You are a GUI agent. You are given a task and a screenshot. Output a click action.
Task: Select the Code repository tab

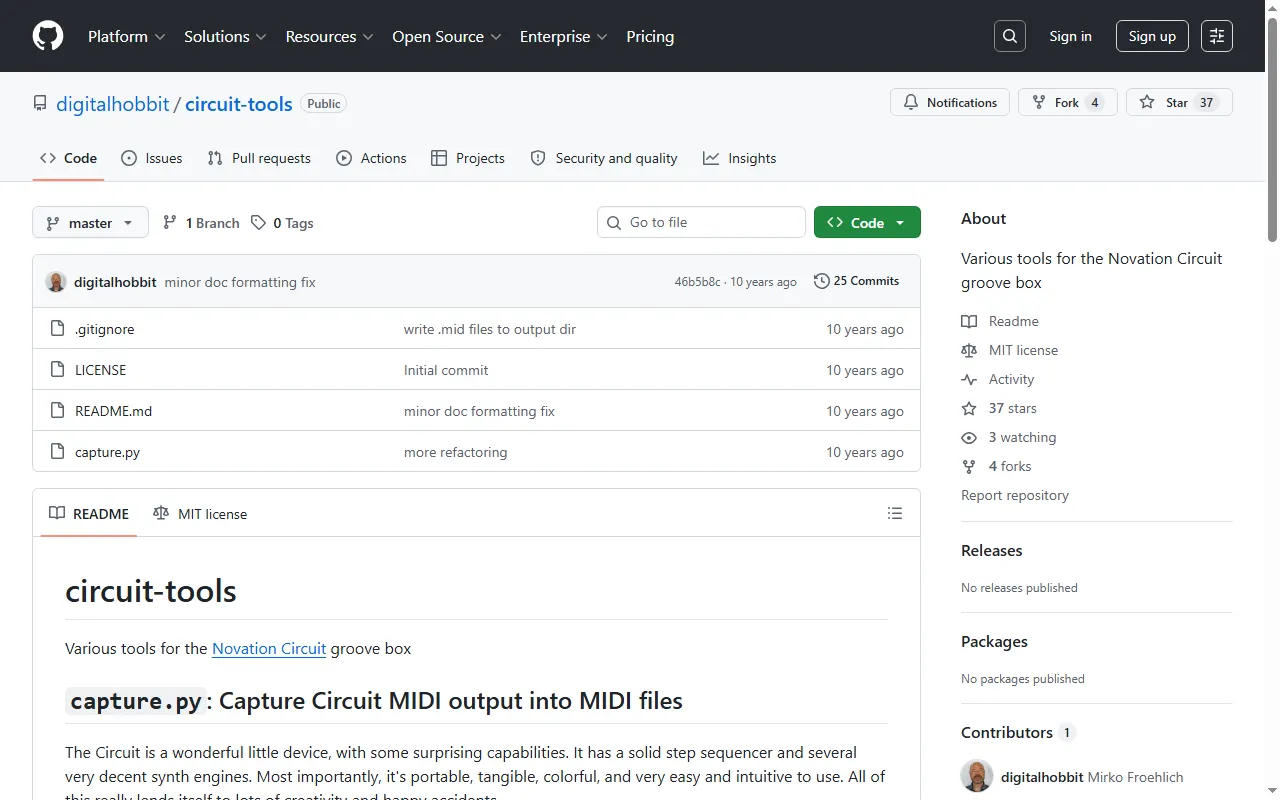click(68, 158)
